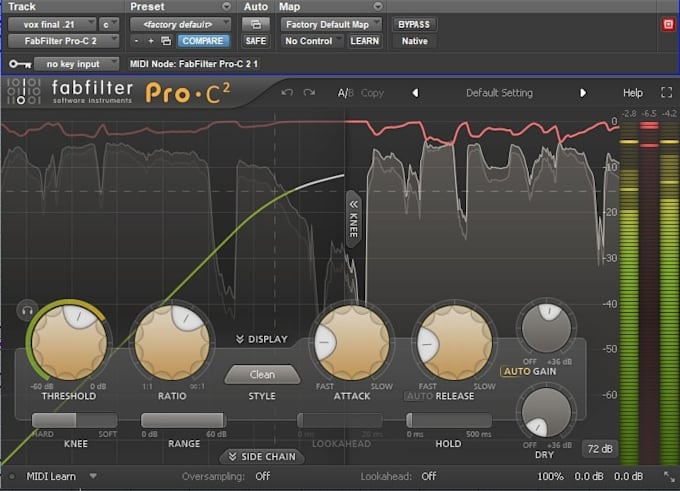
Task: Click the MIDI Node FabFilter Pro-C 2 1 text
Action: [194, 64]
